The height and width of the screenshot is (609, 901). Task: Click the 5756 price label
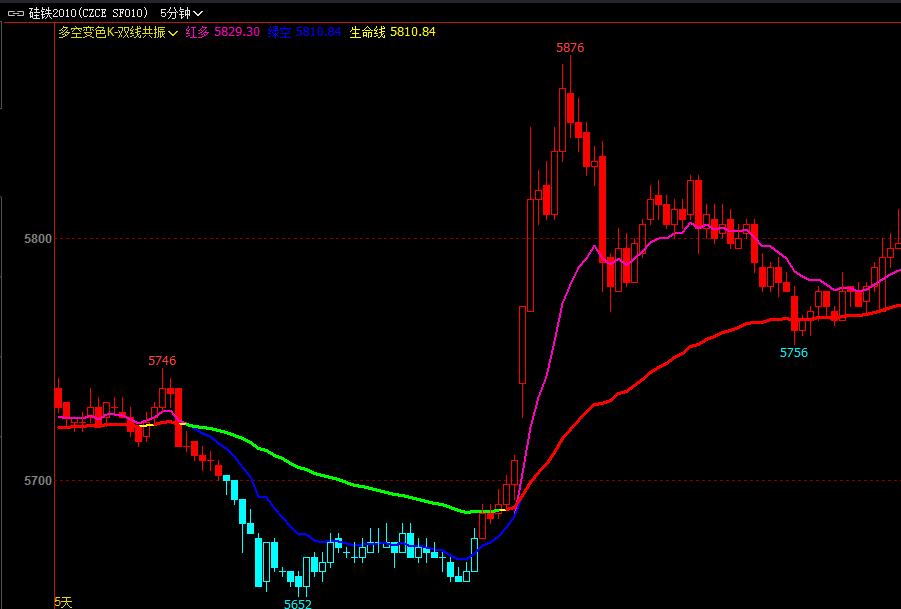coord(794,353)
